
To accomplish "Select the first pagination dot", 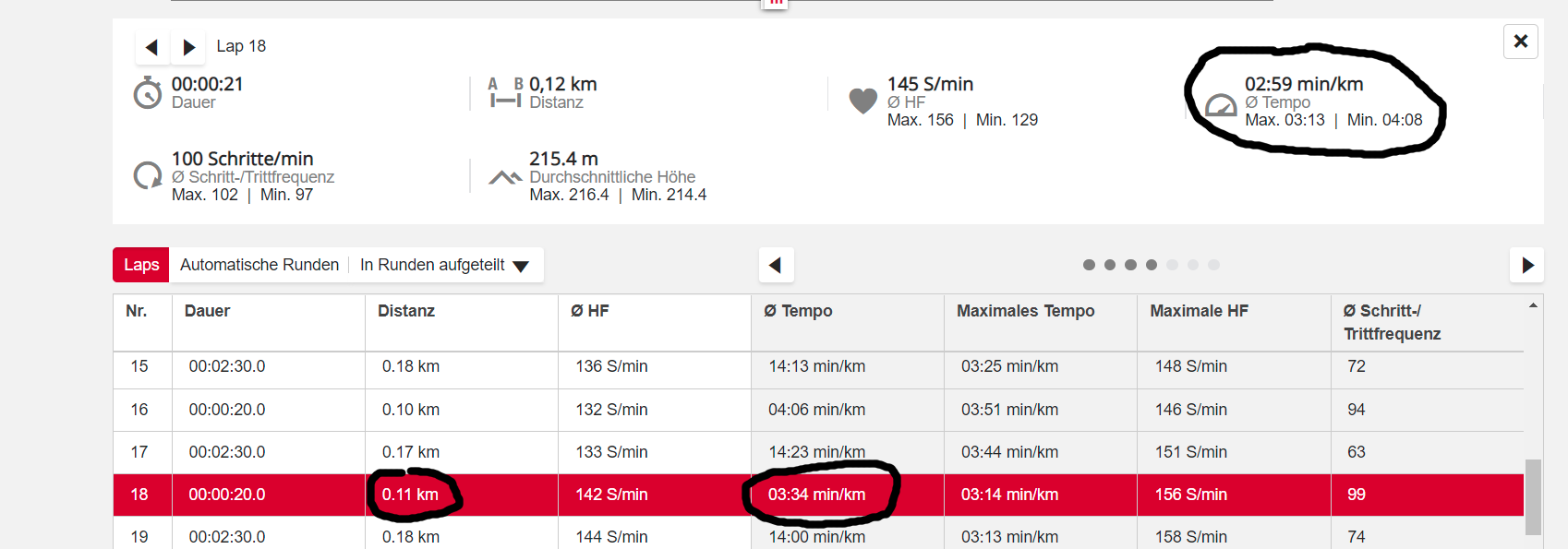I will 1089,265.
